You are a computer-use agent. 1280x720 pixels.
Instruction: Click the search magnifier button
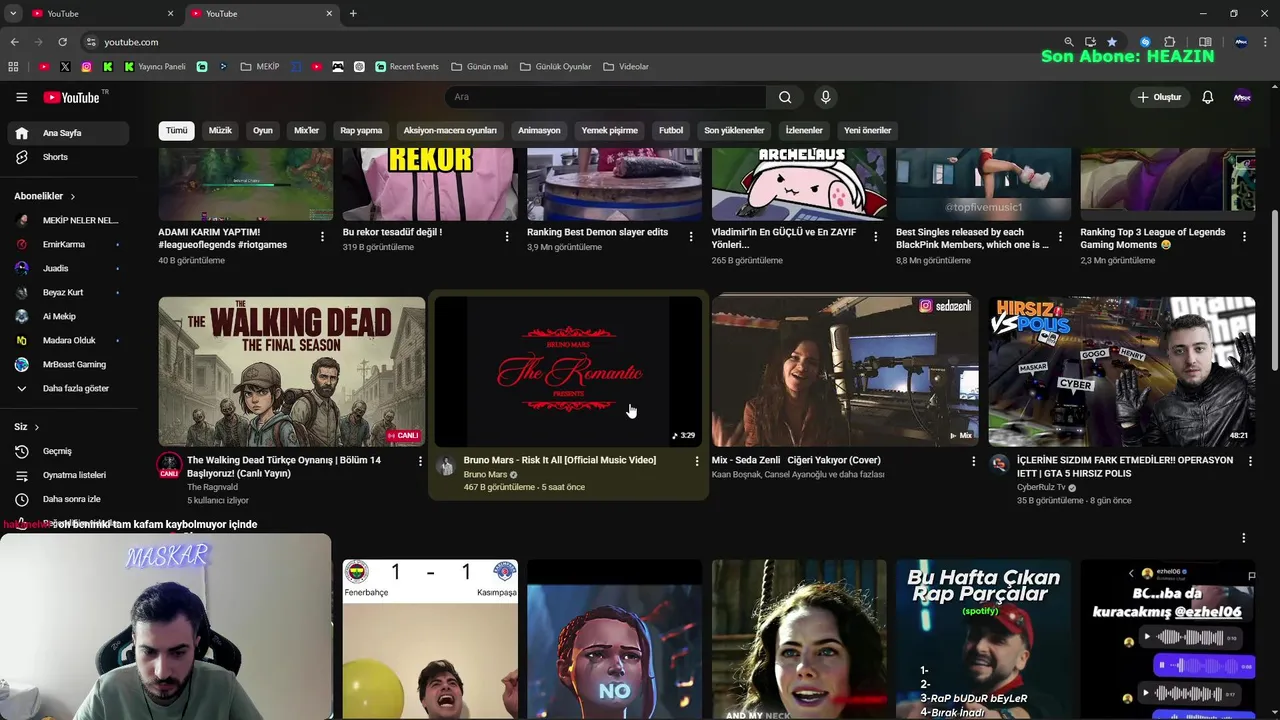tap(785, 97)
